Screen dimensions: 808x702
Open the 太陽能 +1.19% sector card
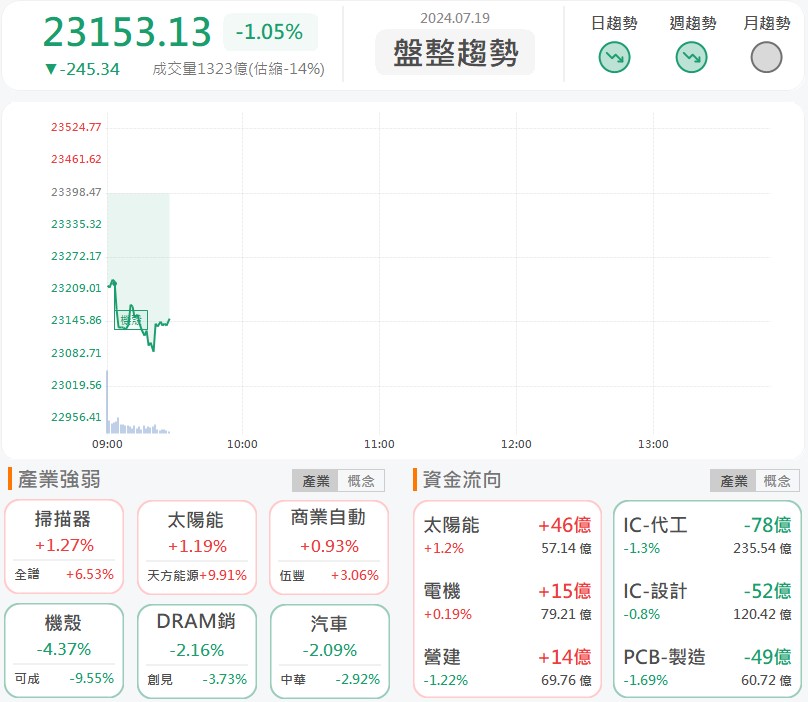197,547
